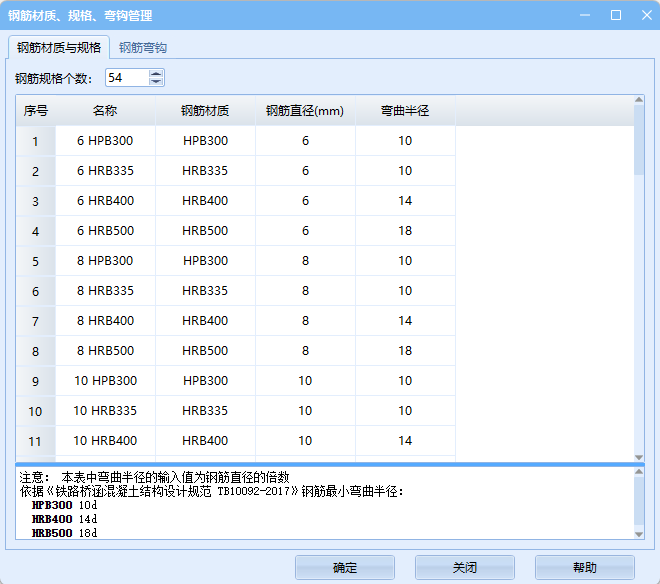This screenshot has width=660, height=584.
Task: Open 帮助 with the help button
Action: (x=584, y=567)
